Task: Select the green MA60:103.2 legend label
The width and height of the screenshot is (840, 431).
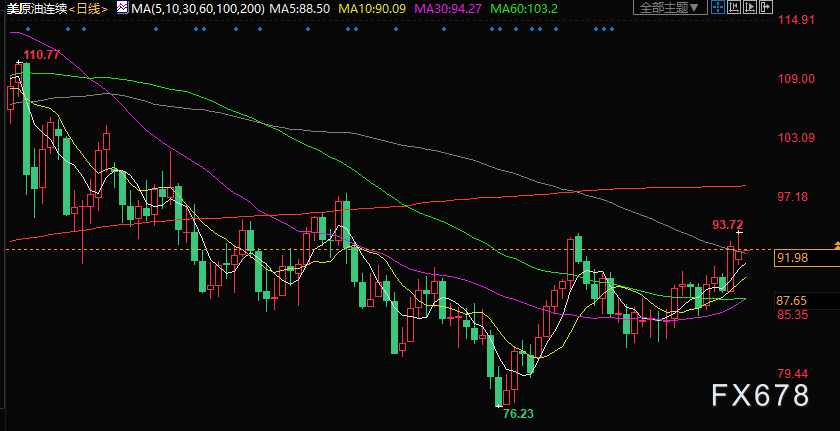Action: 523,8
